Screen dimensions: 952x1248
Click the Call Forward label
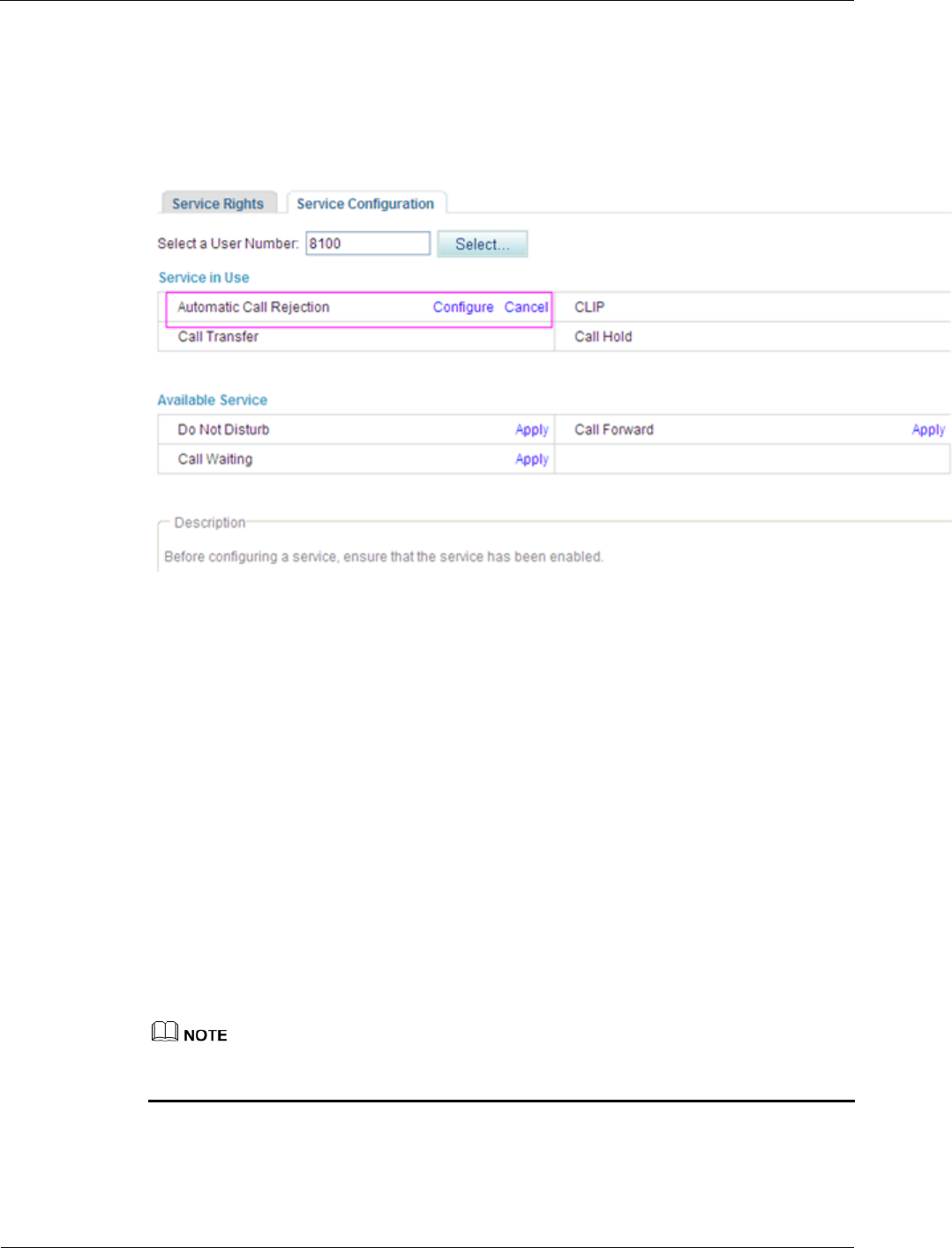coord(614,430)
